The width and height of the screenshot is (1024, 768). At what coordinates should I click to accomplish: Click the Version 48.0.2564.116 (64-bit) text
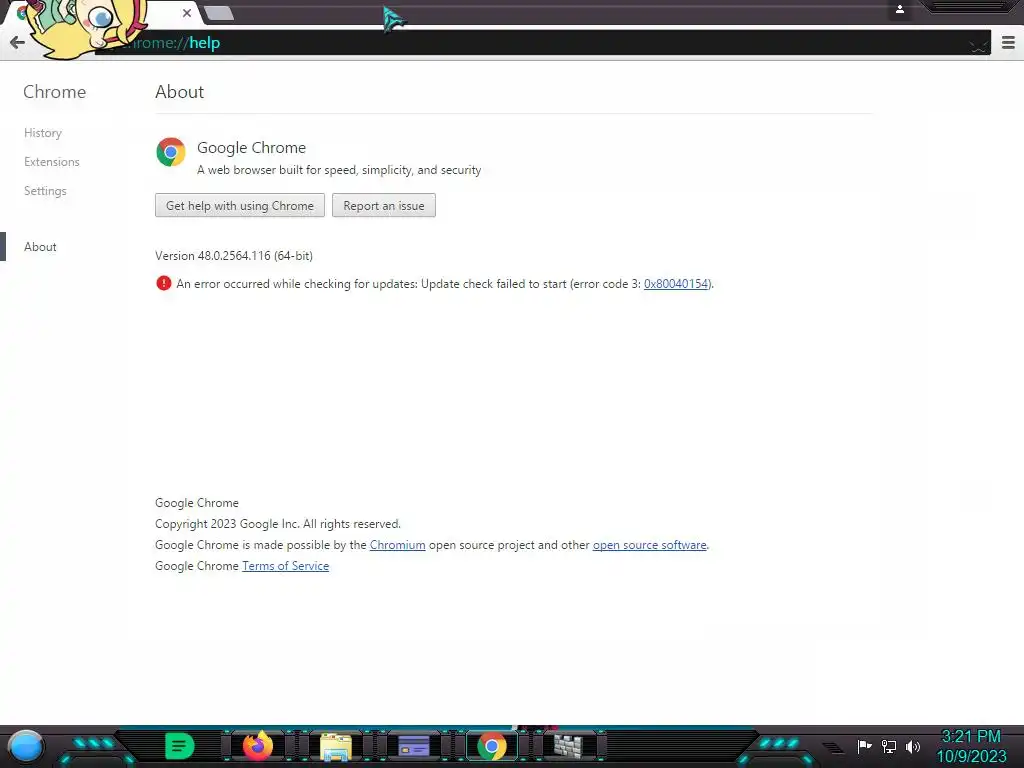point(234,255)
